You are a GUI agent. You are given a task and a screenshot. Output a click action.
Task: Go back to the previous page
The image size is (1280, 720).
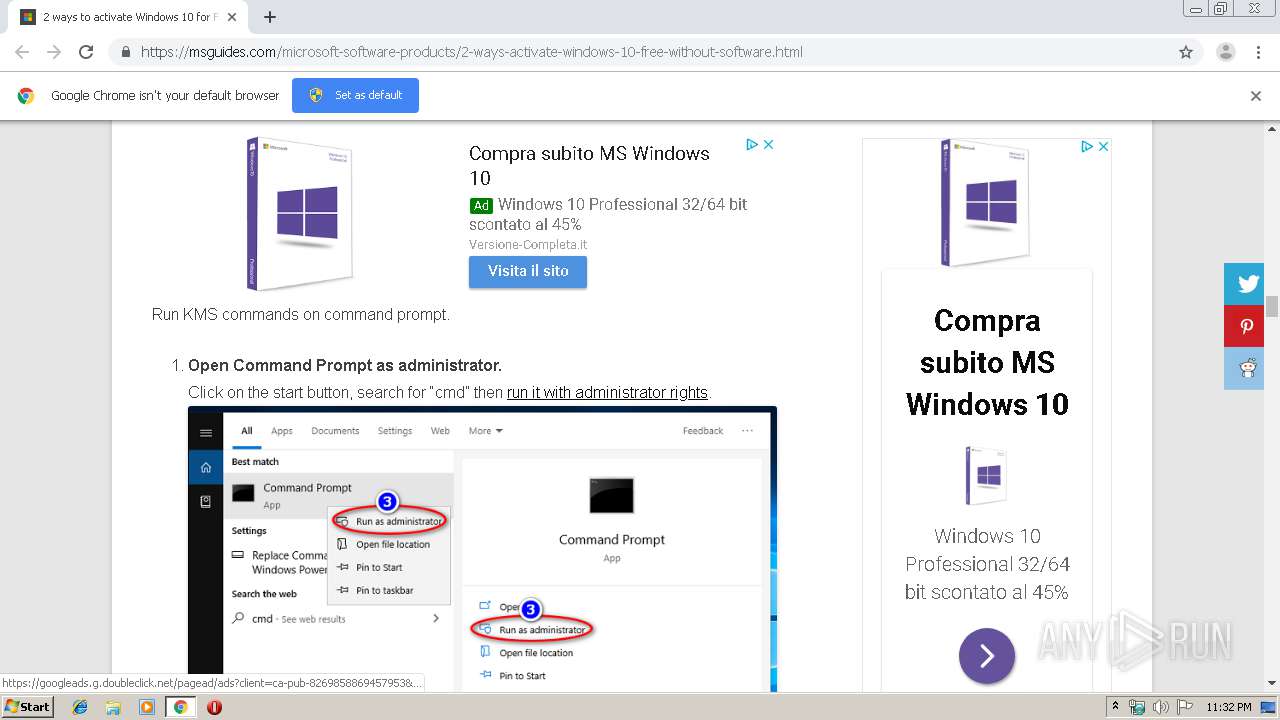22,52
